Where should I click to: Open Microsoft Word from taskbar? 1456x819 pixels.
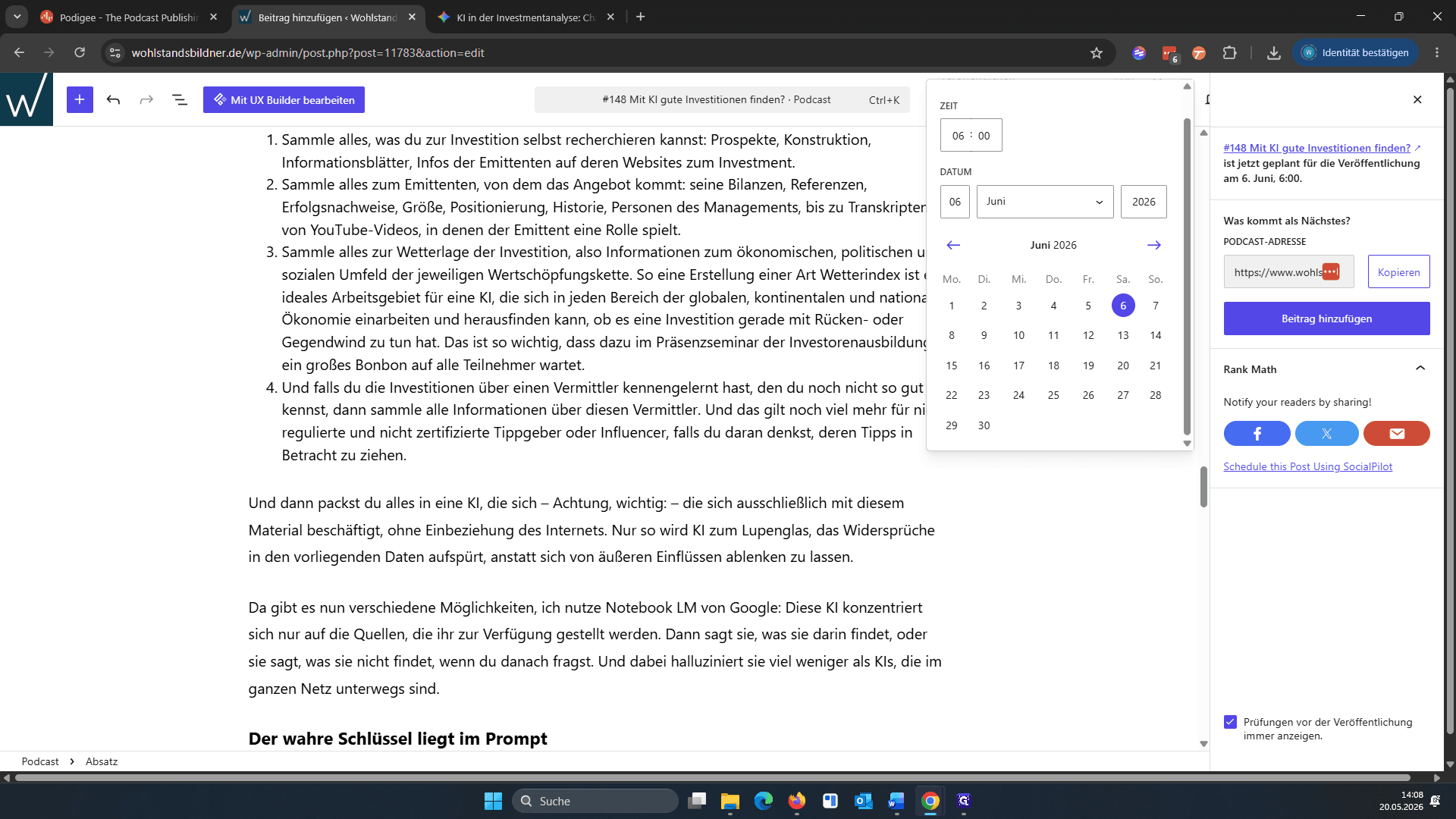coord(896,801)
